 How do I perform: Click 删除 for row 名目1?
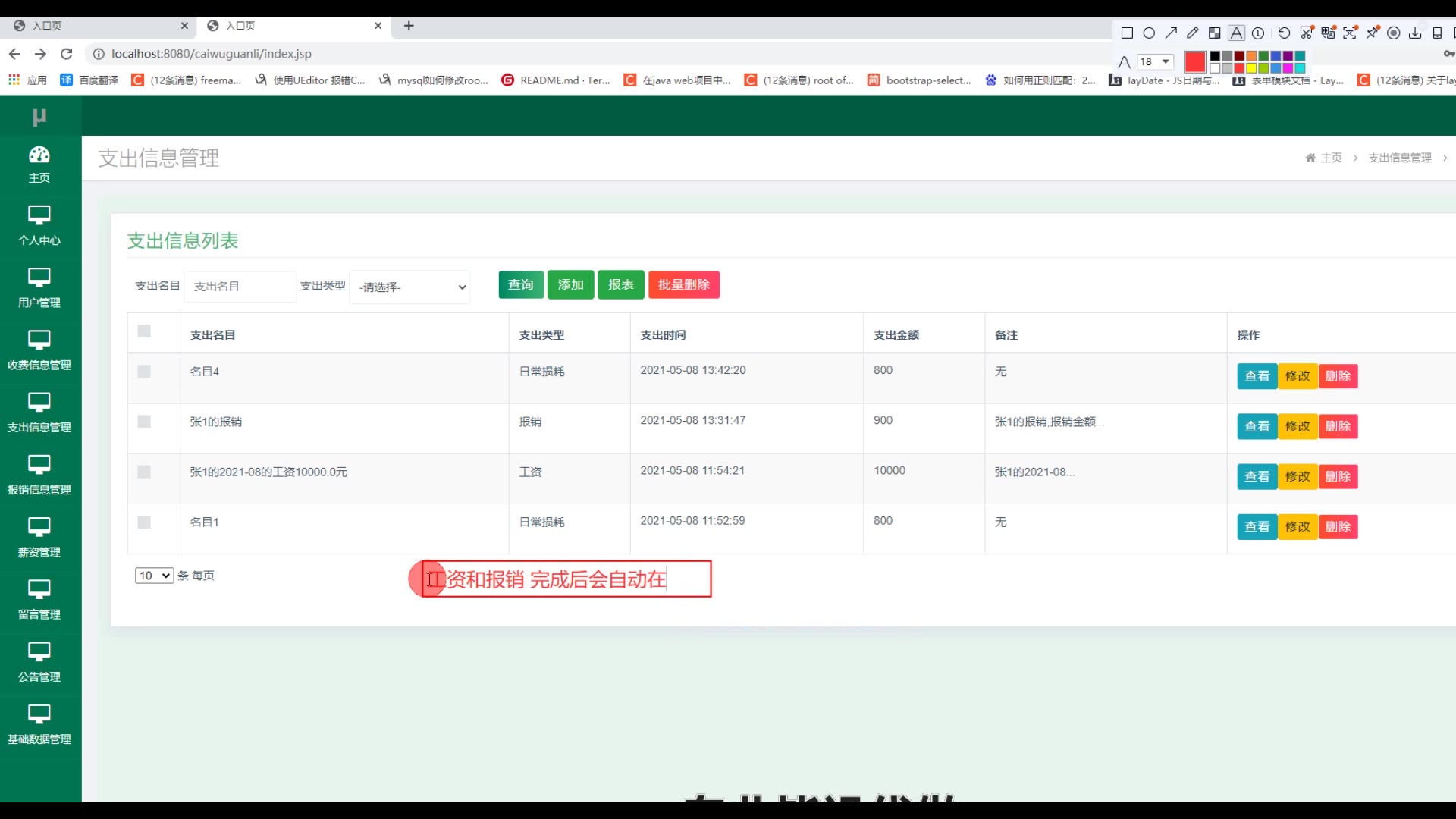(1338, 526)
